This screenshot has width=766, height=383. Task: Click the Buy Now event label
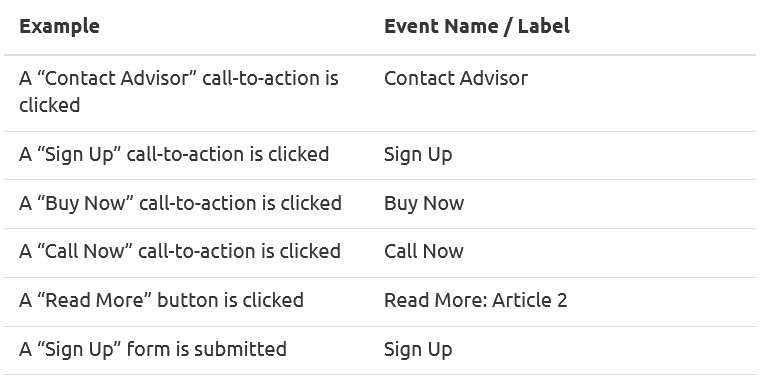pos(424,204)
